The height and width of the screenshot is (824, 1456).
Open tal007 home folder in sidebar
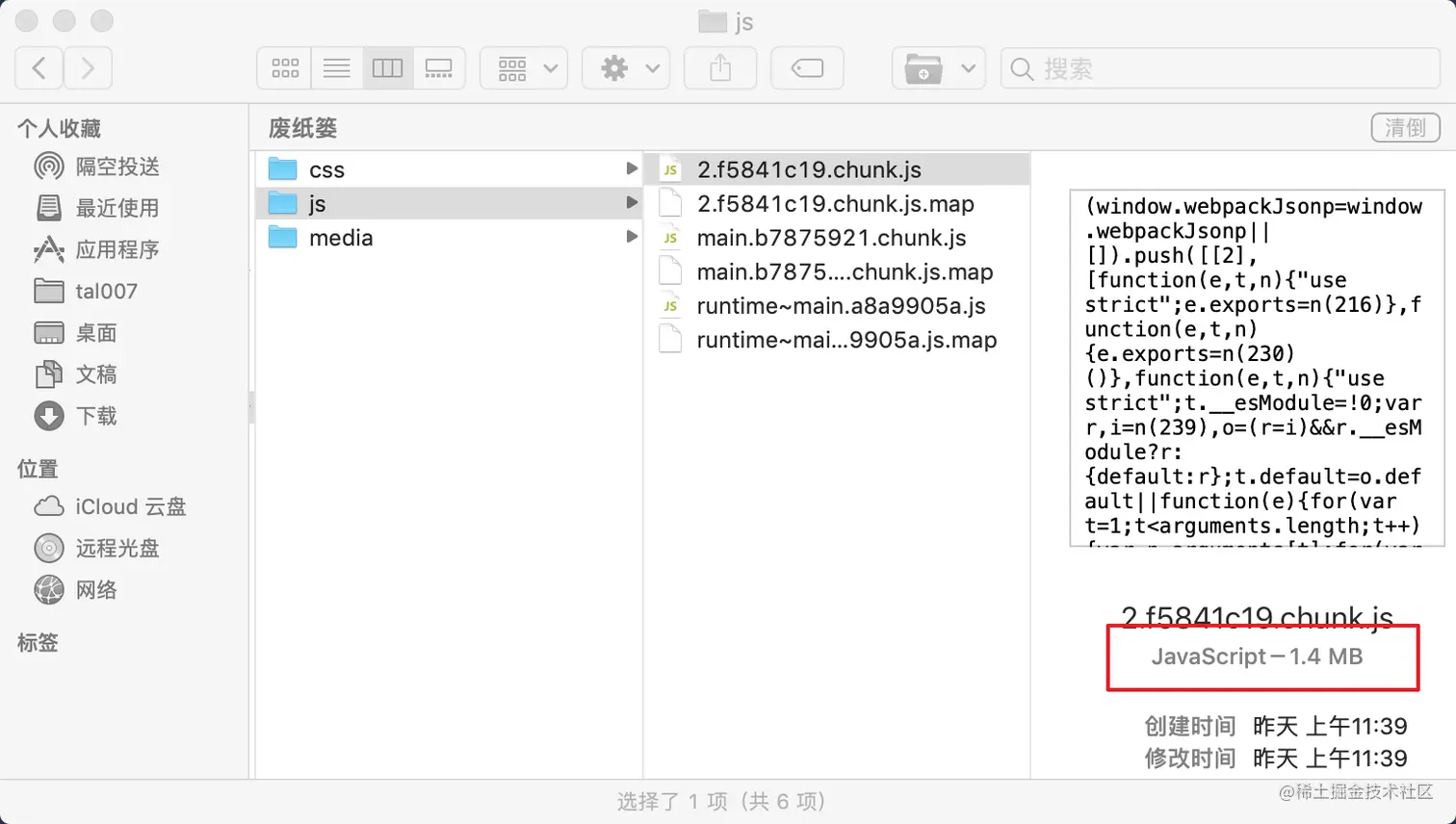pyautogui.click(x=86, y=291)
